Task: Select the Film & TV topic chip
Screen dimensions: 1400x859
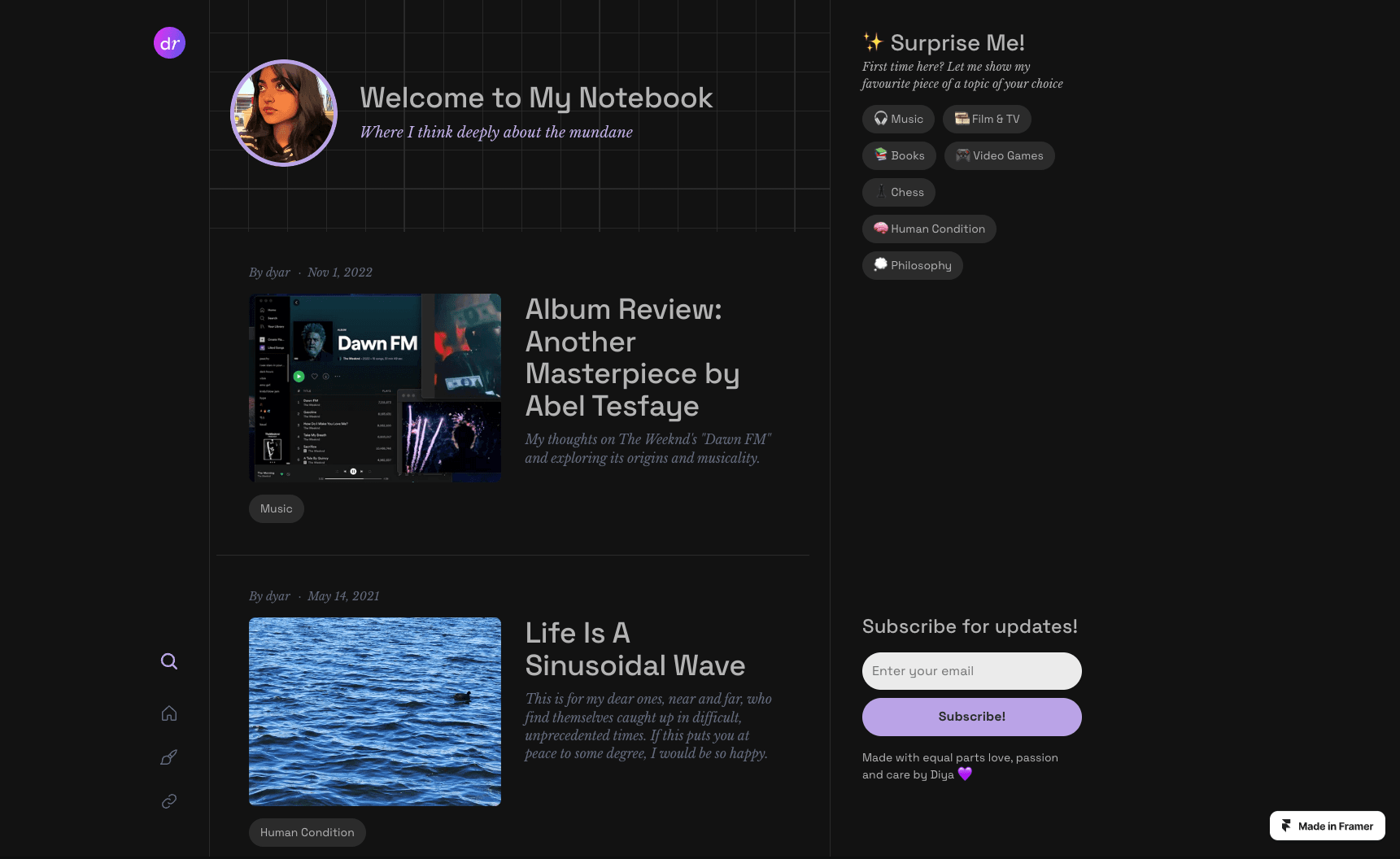Action: (987, 119)
